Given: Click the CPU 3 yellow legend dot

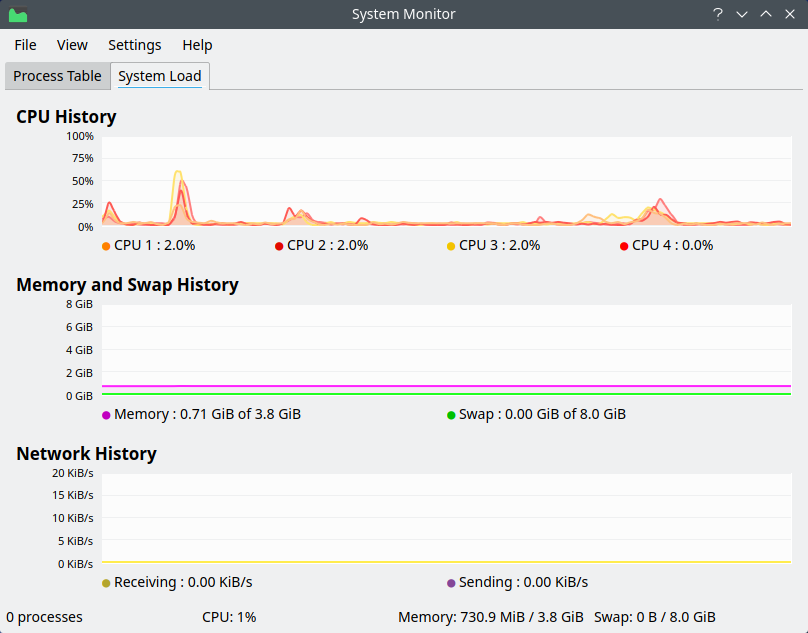Looking at the screenshot, I should click(x=451, y=246).
